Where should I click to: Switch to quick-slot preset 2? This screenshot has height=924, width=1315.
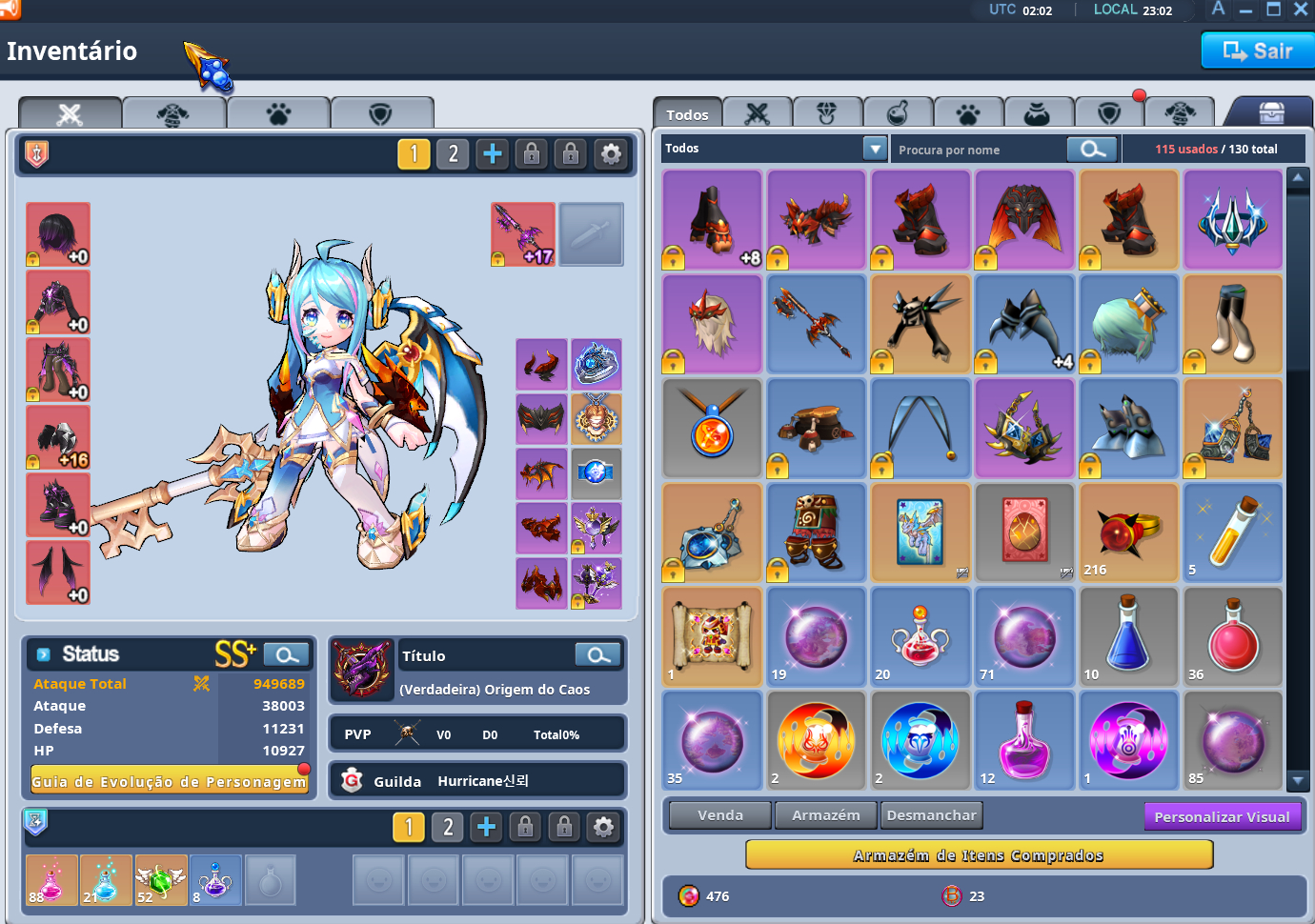coord(448,827)
